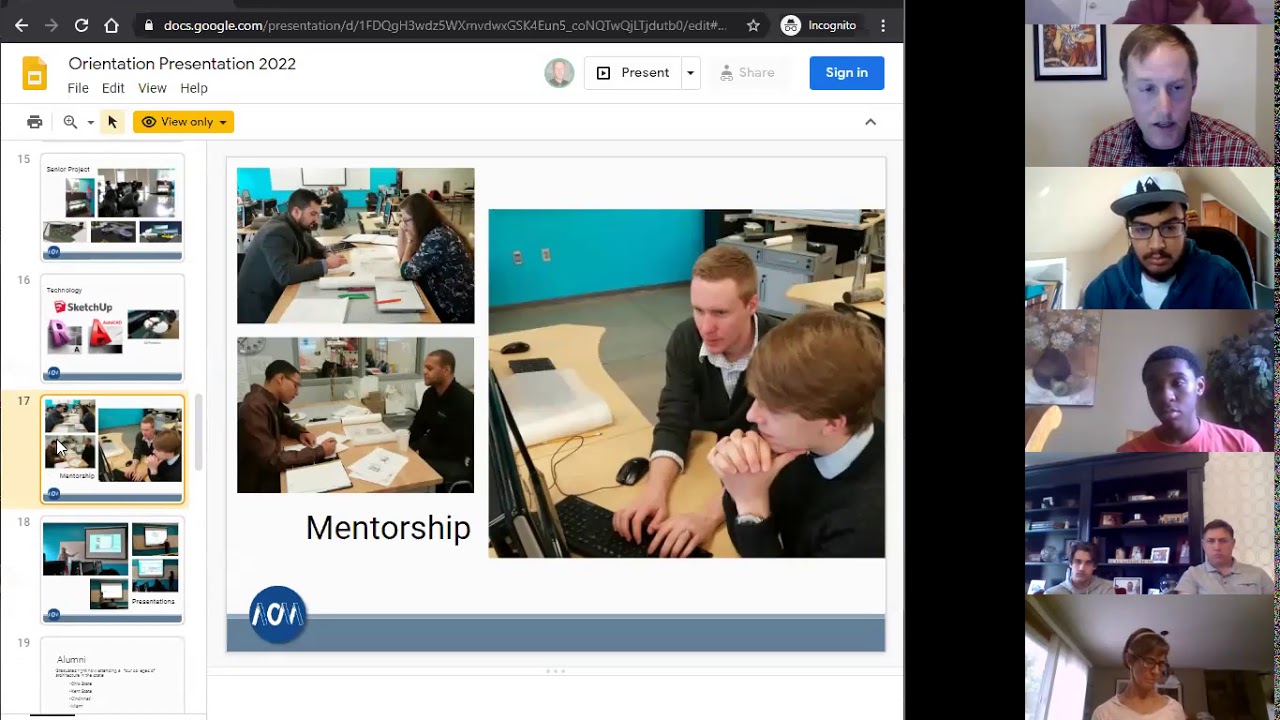Screen dimensions: 1280x720
Task: Open the Chrome three-dot menu
Action: tap(883, 25)
